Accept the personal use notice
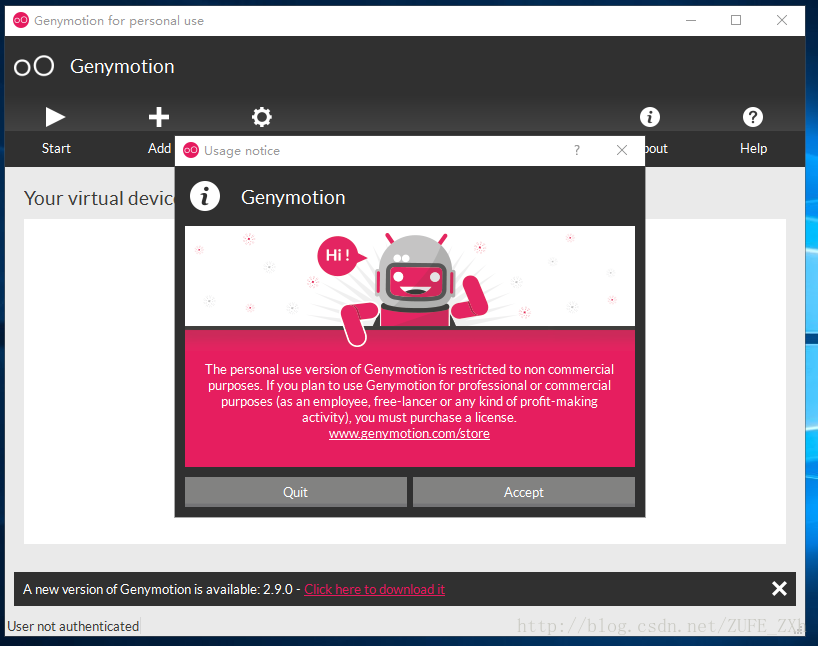The image size is (818, 646). (x=524, y=492)
